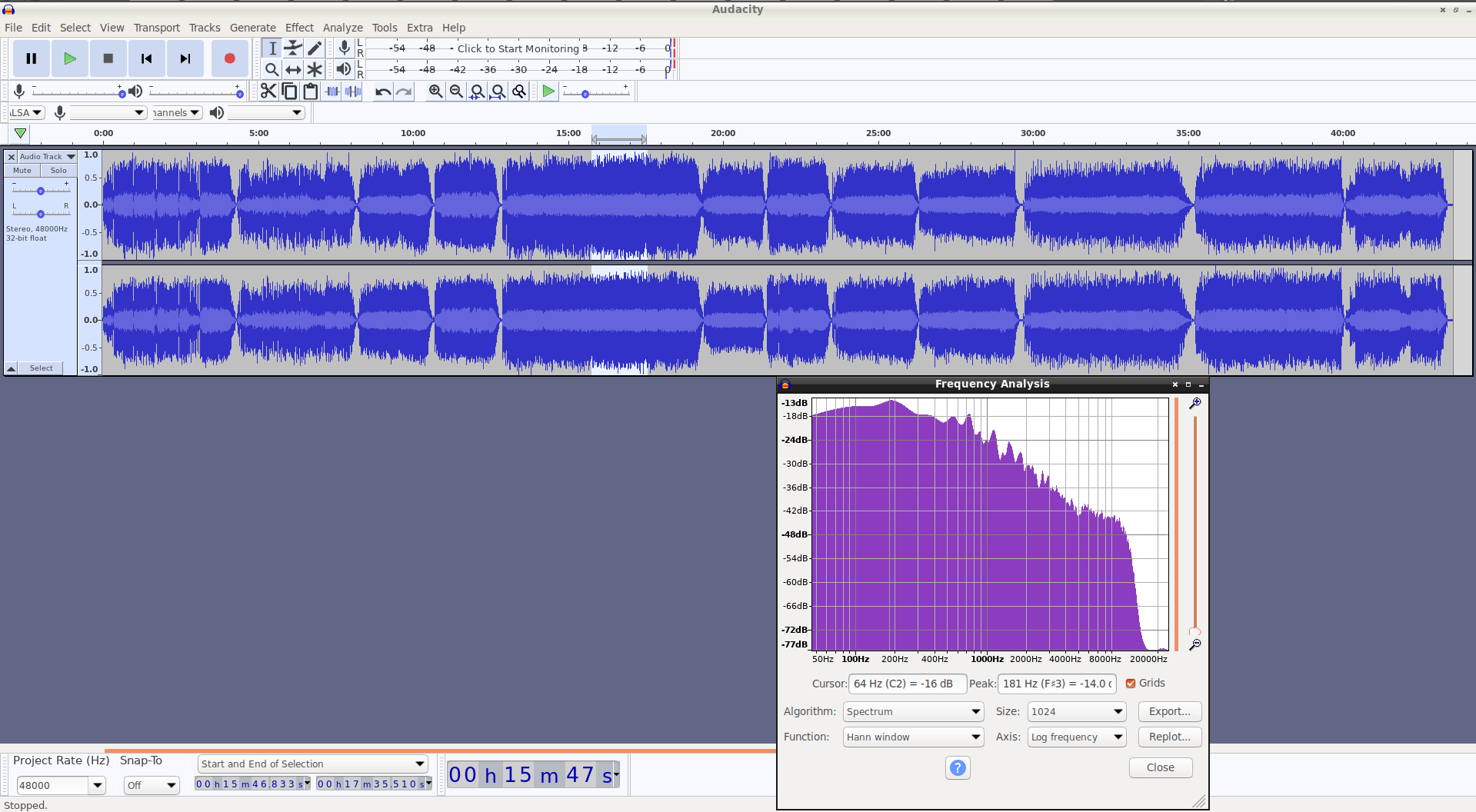Click Trim audio outside selection icon
The image size is (1476, 812).
332,91
